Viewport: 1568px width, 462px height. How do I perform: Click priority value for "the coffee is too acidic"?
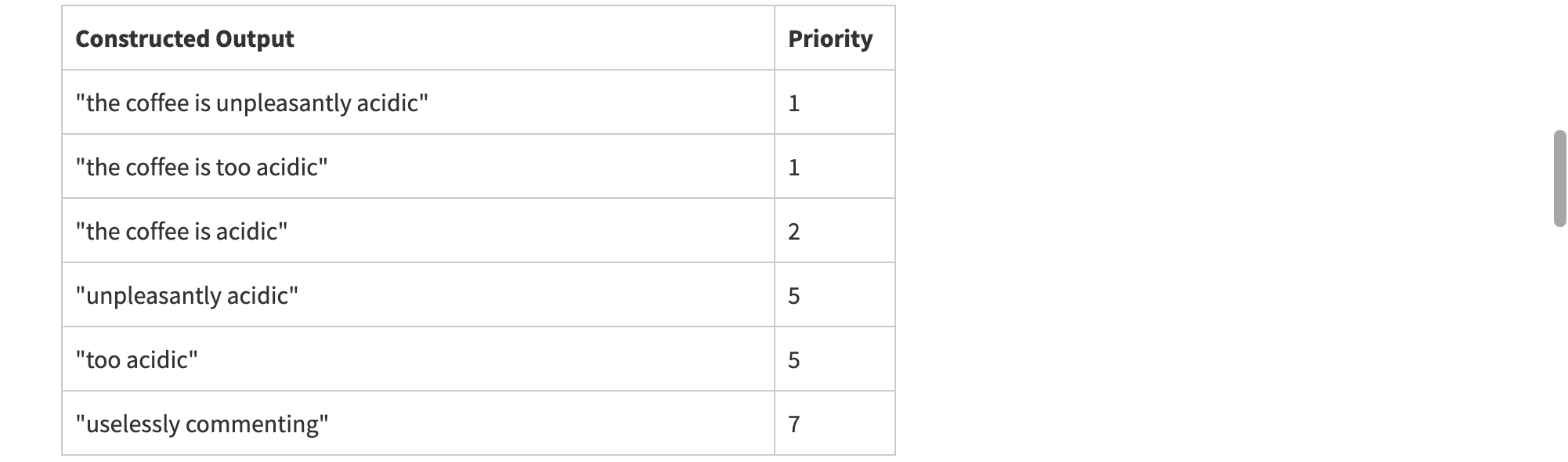tap(794, 168)
